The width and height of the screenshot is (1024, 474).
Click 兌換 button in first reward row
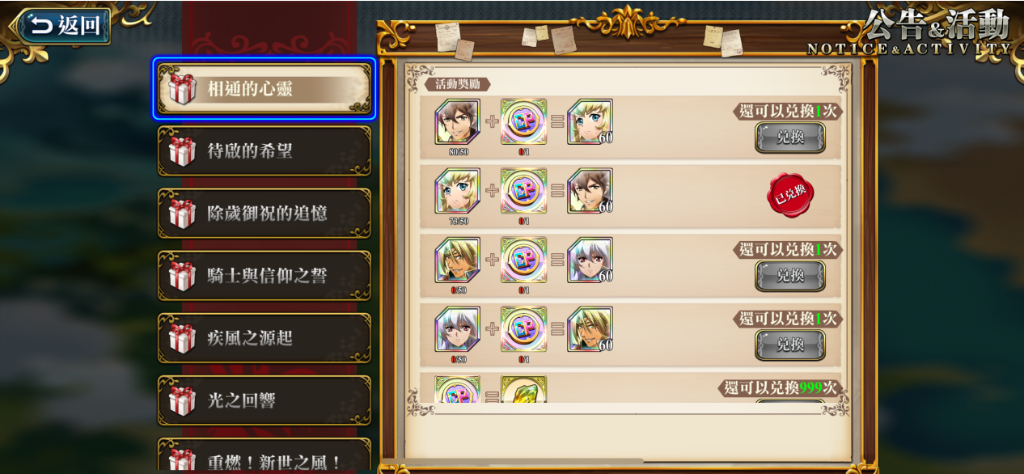click(x=790, y=137)
